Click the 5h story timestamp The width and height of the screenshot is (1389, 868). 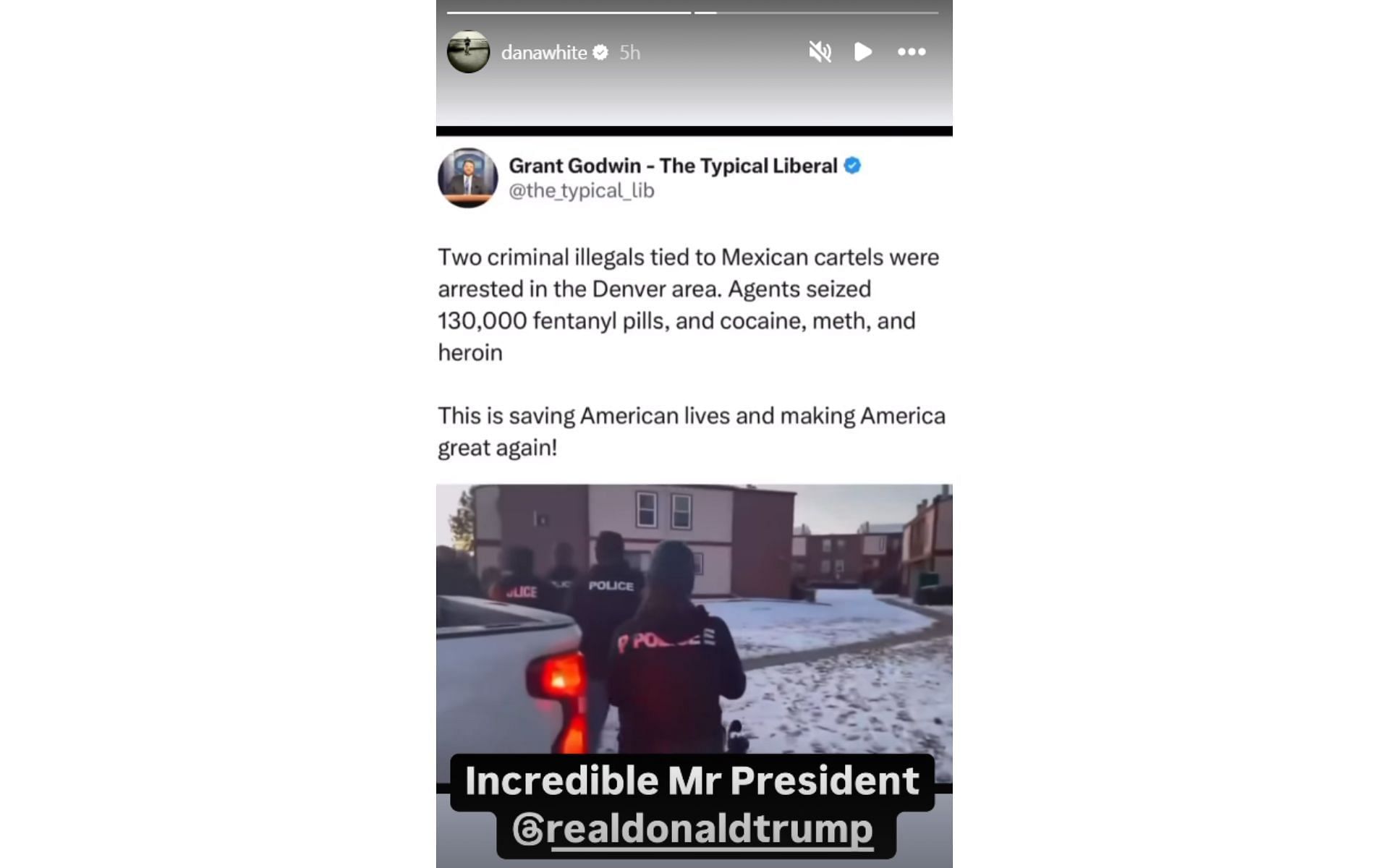click(629, 53)
